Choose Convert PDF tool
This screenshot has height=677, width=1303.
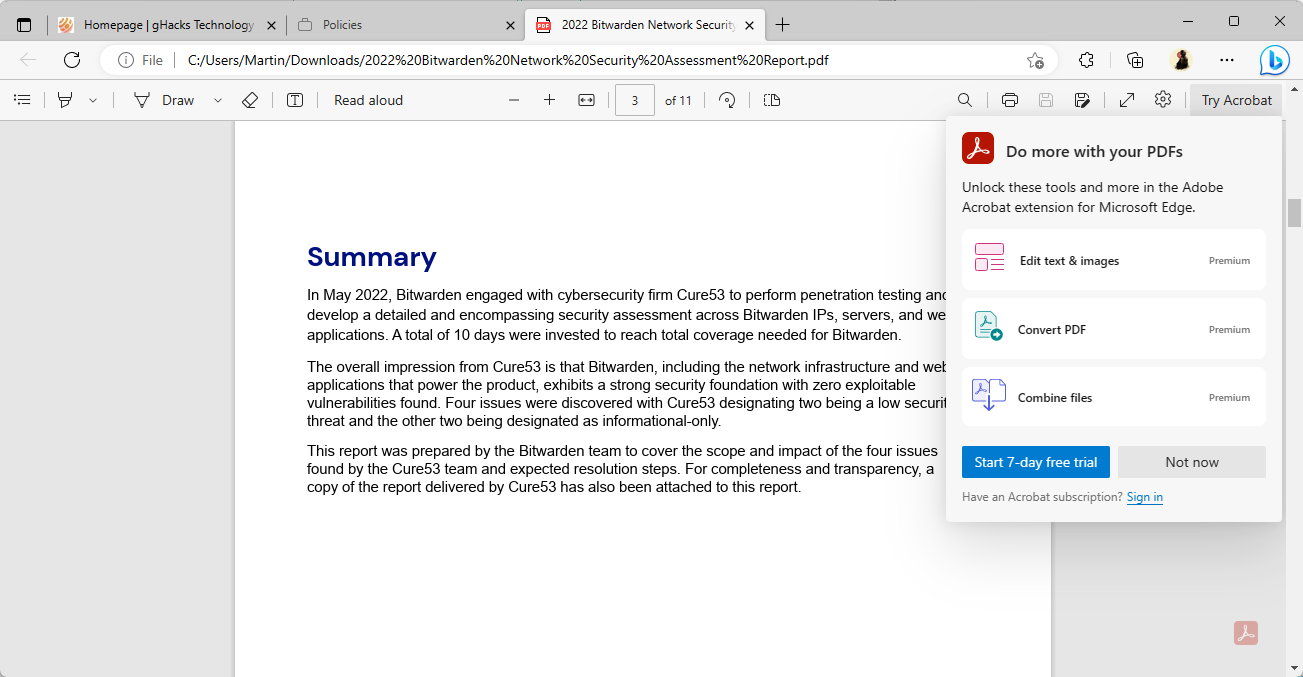(x=1114, y=329)
